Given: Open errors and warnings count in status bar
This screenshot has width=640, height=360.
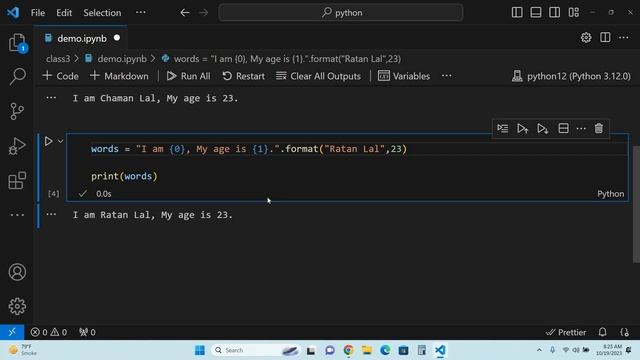Looking at the screenshot, I should point(49,332).
